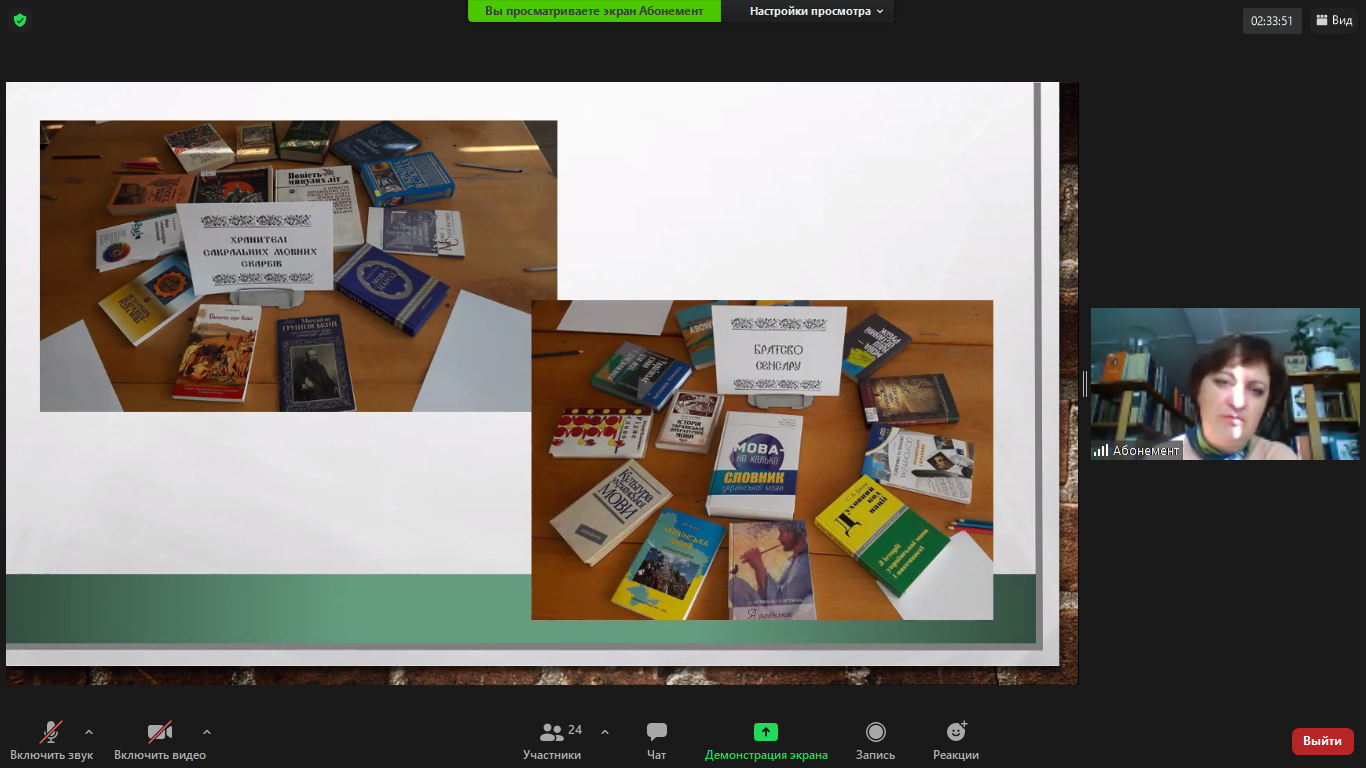
Task: Click the divider handle beside video panel
Action: point(1085,384)
